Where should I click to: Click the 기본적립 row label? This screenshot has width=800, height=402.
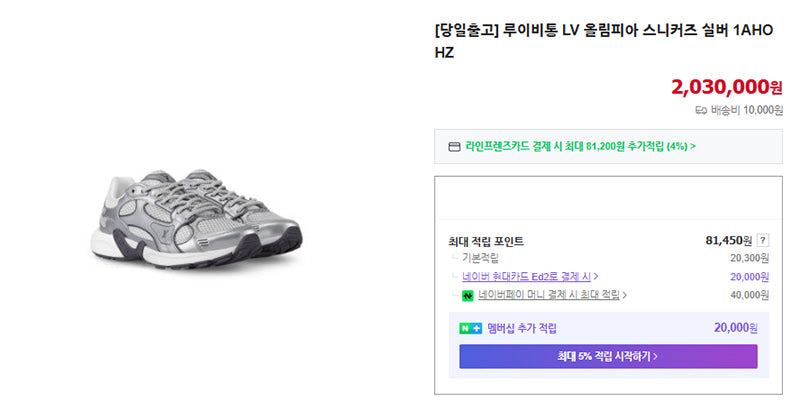click(480, 258)
